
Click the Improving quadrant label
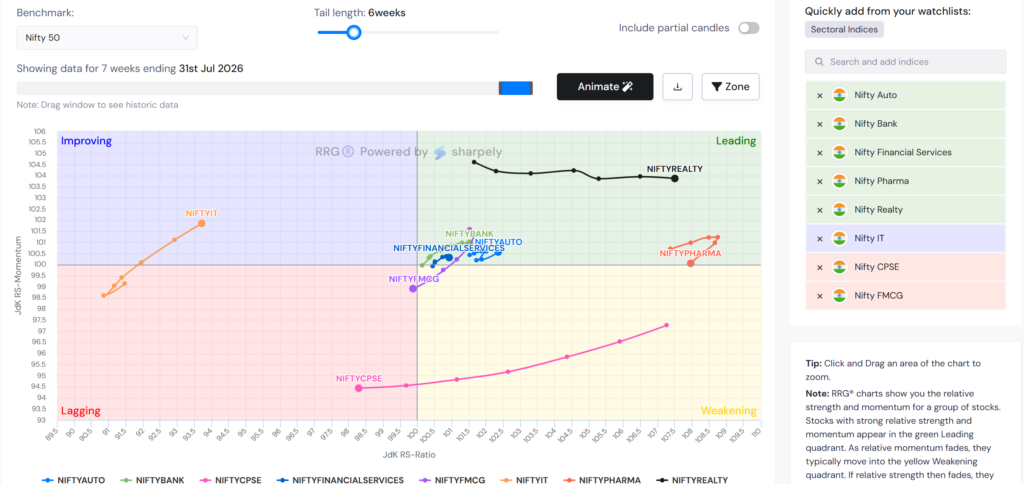(x=86, y=141)
